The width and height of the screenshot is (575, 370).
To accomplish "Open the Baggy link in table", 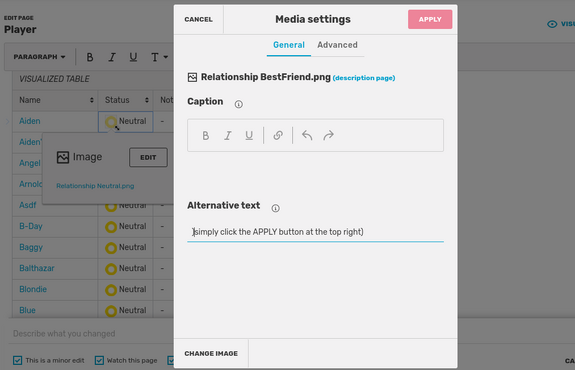I will tap(31, 248).
